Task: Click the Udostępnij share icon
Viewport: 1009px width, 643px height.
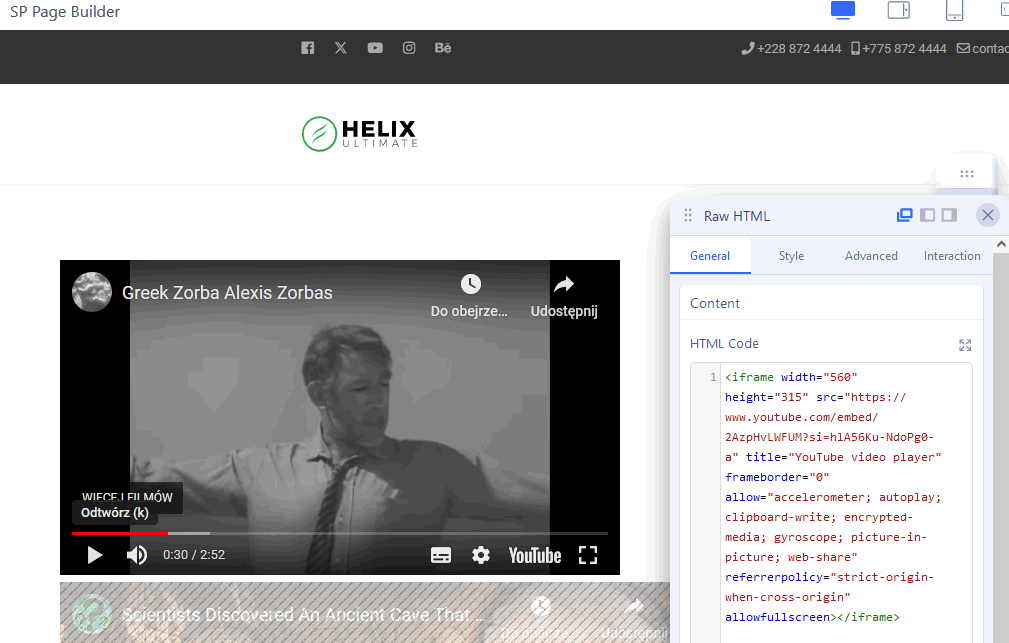Action: pyautogui.click(x=563, y=285)
